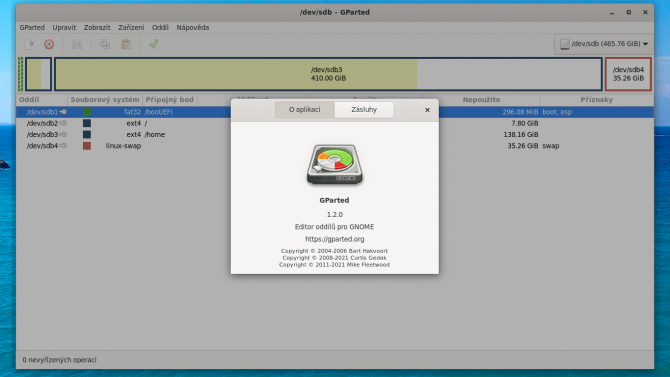This screenshot has width=670, height=377.
Task: Minimize the GParted window
Action: [612, 12]
